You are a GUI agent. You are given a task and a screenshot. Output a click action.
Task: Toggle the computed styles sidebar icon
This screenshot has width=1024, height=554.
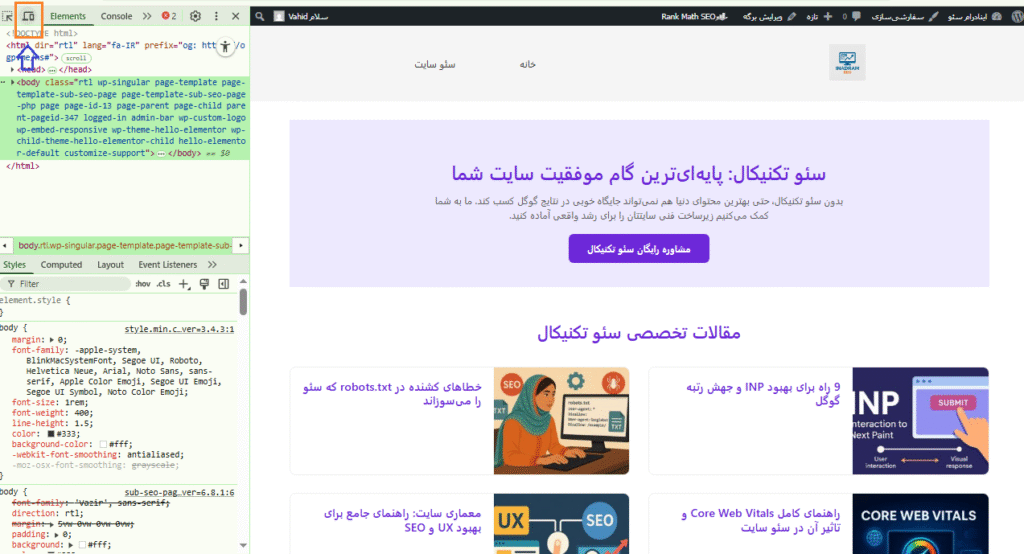tap(224, 284)
